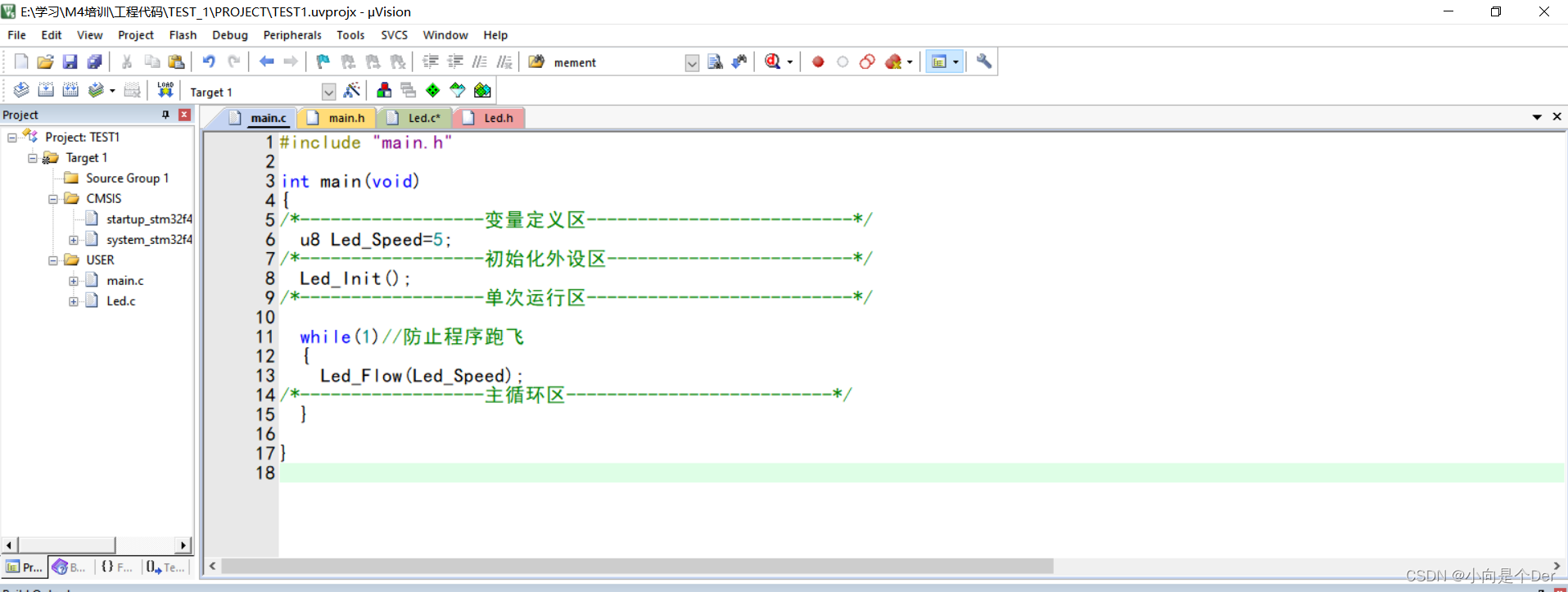Unindent selected lines with the outdent icon
This screenshot has height=592, width=1568.
tap(455, 61)
